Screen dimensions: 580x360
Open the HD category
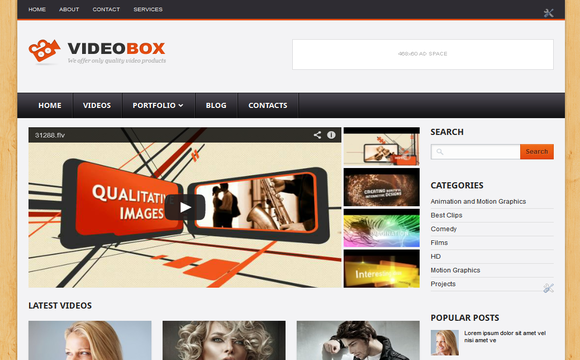[x=435, y=256]
